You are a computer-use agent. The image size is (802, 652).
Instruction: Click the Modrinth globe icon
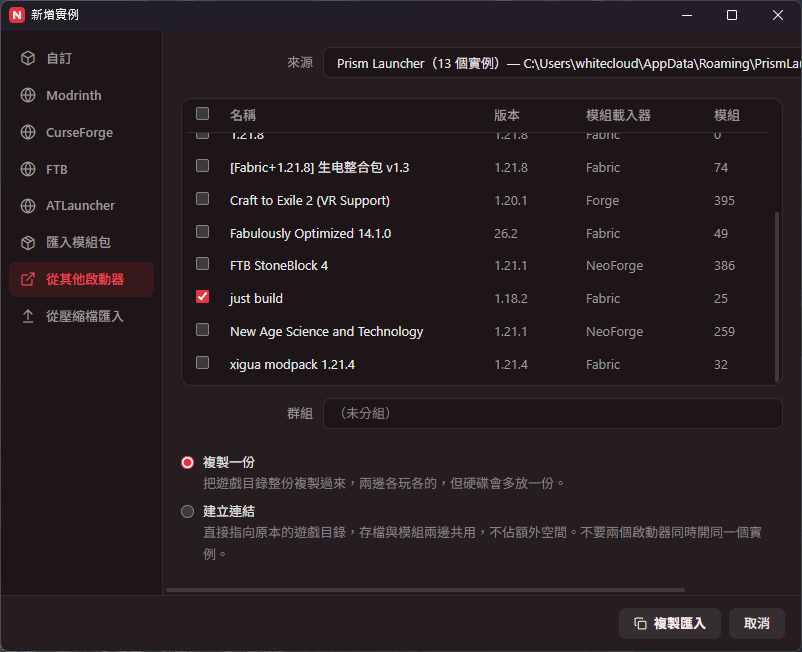(28, 95)
